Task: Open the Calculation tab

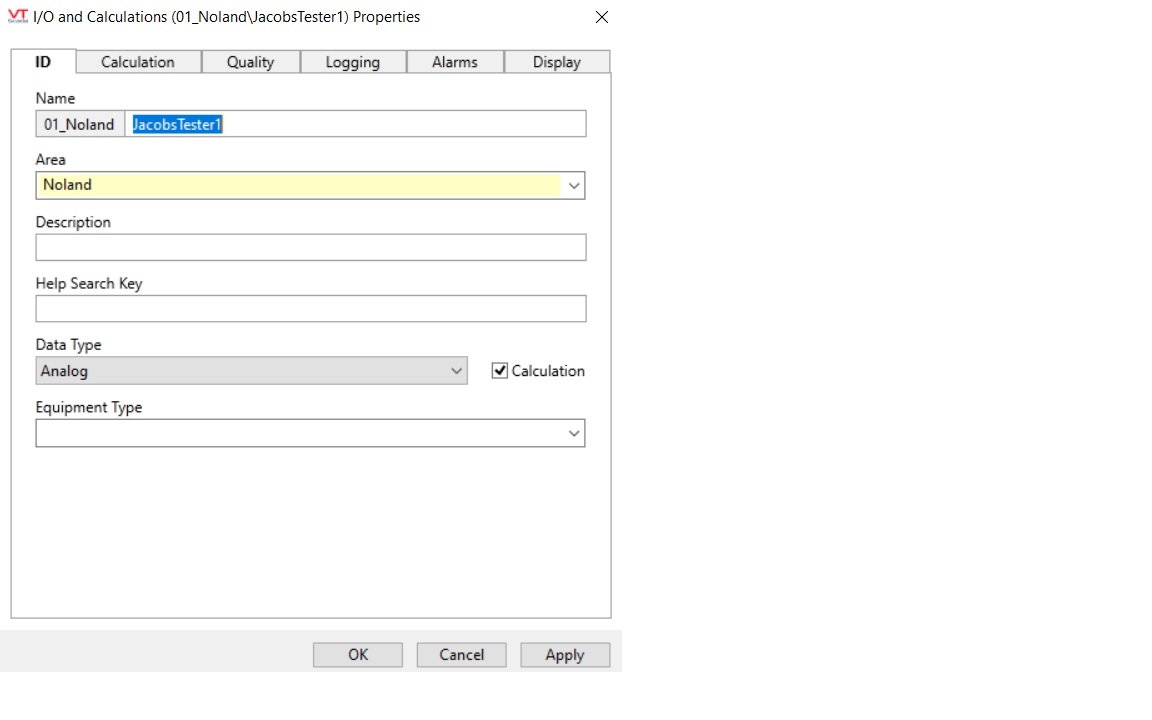Action: point(138,62)
